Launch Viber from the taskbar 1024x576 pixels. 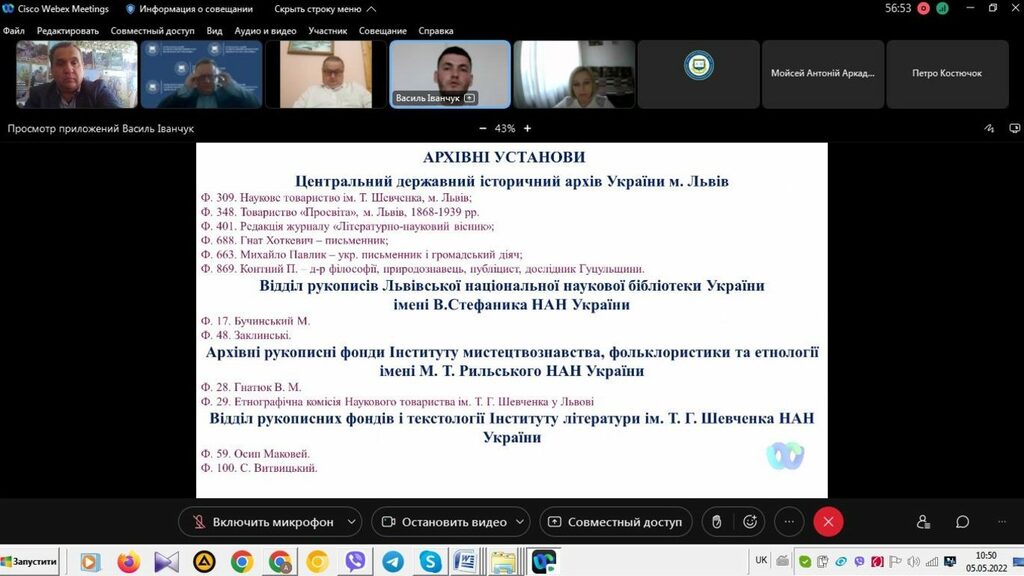point(355,562)
